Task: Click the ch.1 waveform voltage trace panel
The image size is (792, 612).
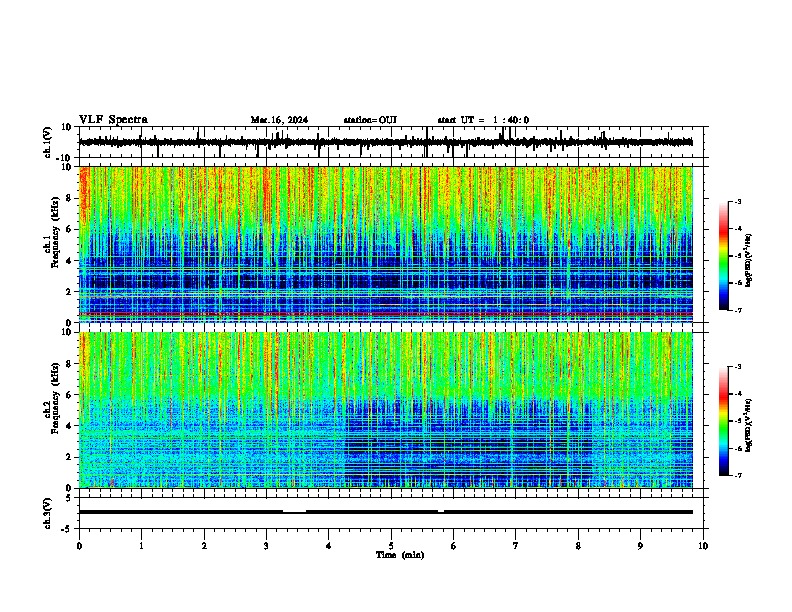Action: point(391,142)
